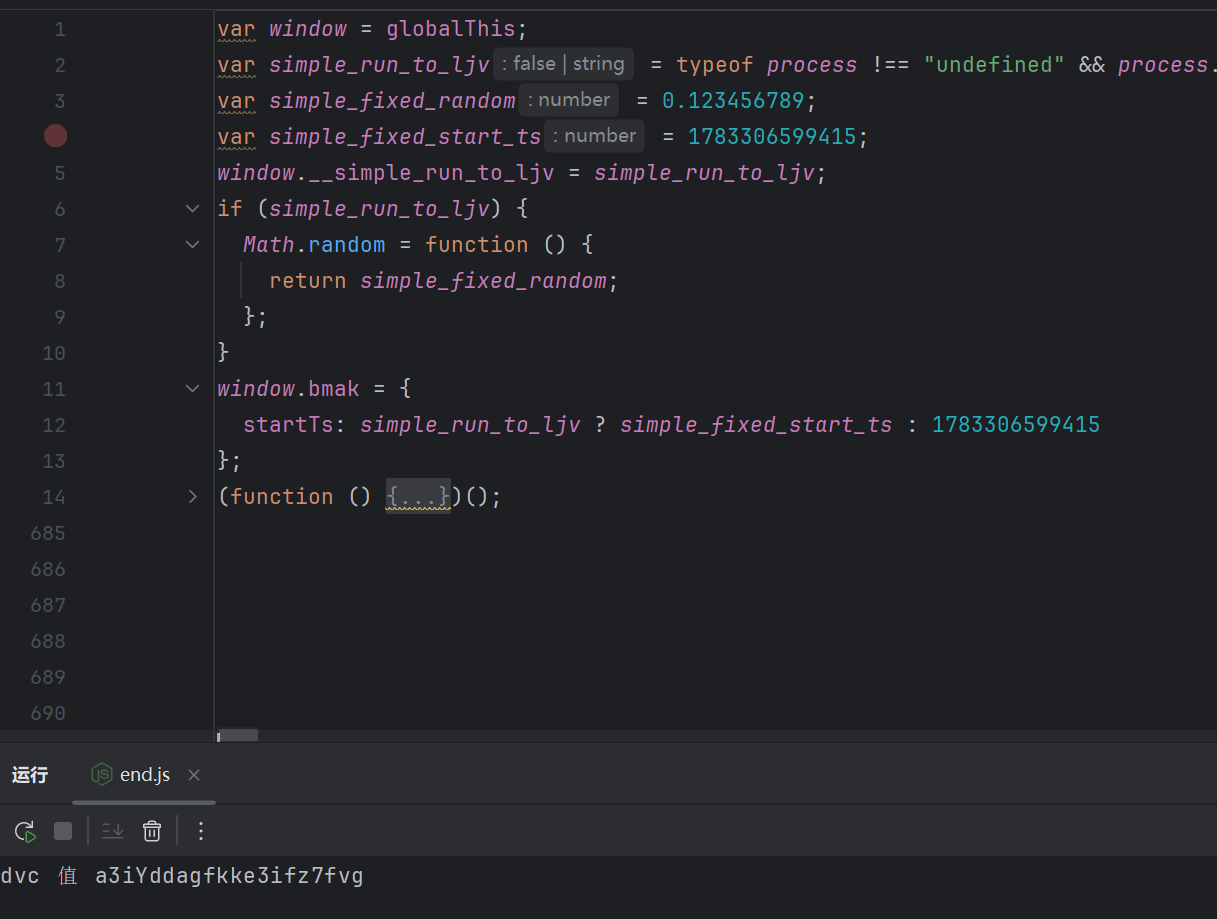Click Math.random on line 7
This screenshot has height=919, width=1217.
(314, 245)
